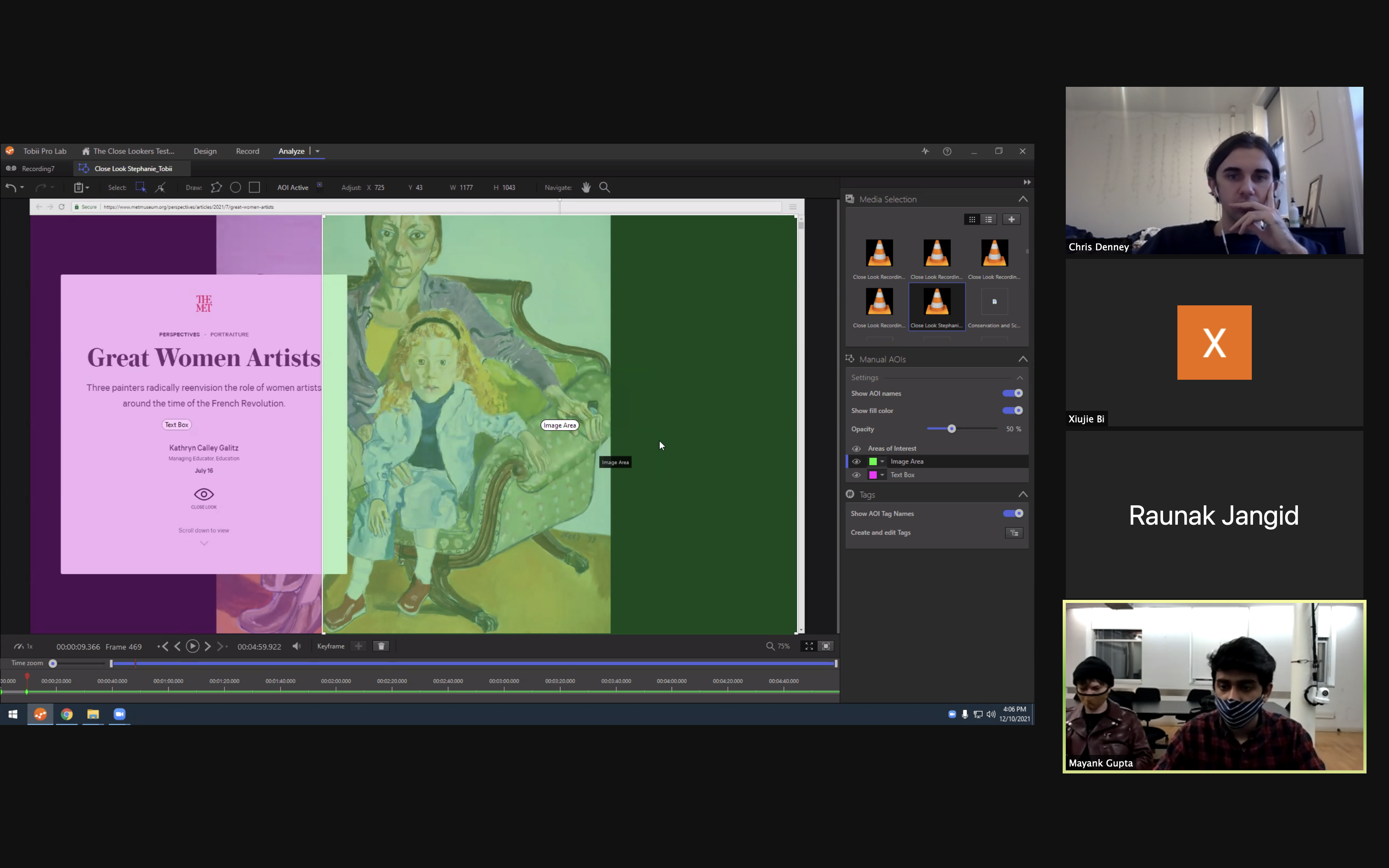Click the clipboard paste icon

tap(78, 187)
